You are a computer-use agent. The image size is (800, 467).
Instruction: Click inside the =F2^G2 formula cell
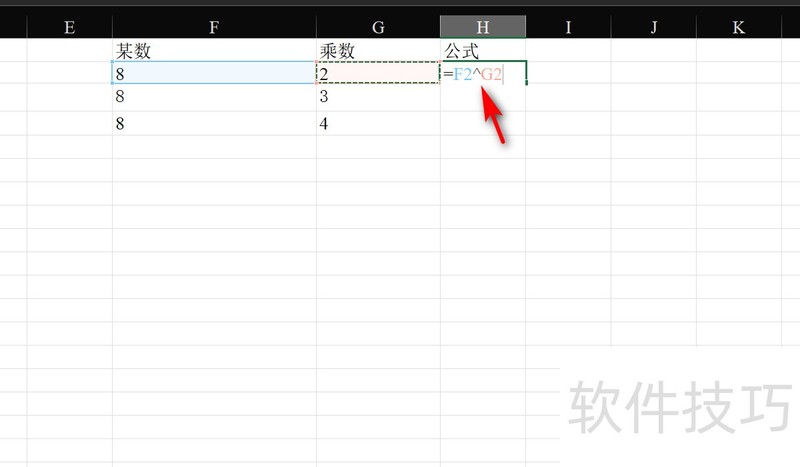[x=483, y=73]
